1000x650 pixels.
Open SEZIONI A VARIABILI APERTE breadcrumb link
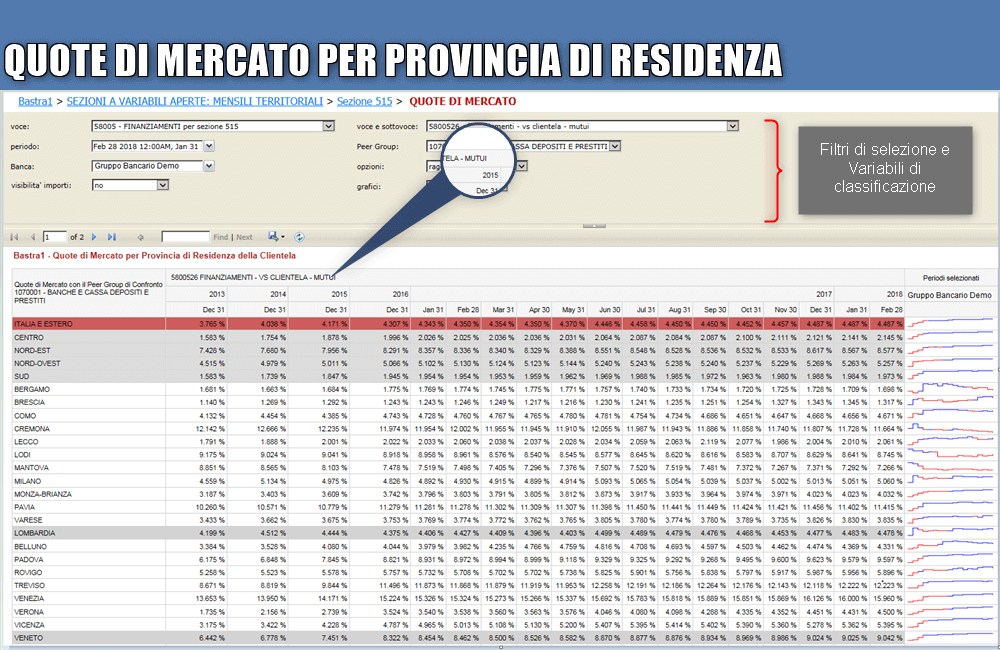click(x=195, y=101)
